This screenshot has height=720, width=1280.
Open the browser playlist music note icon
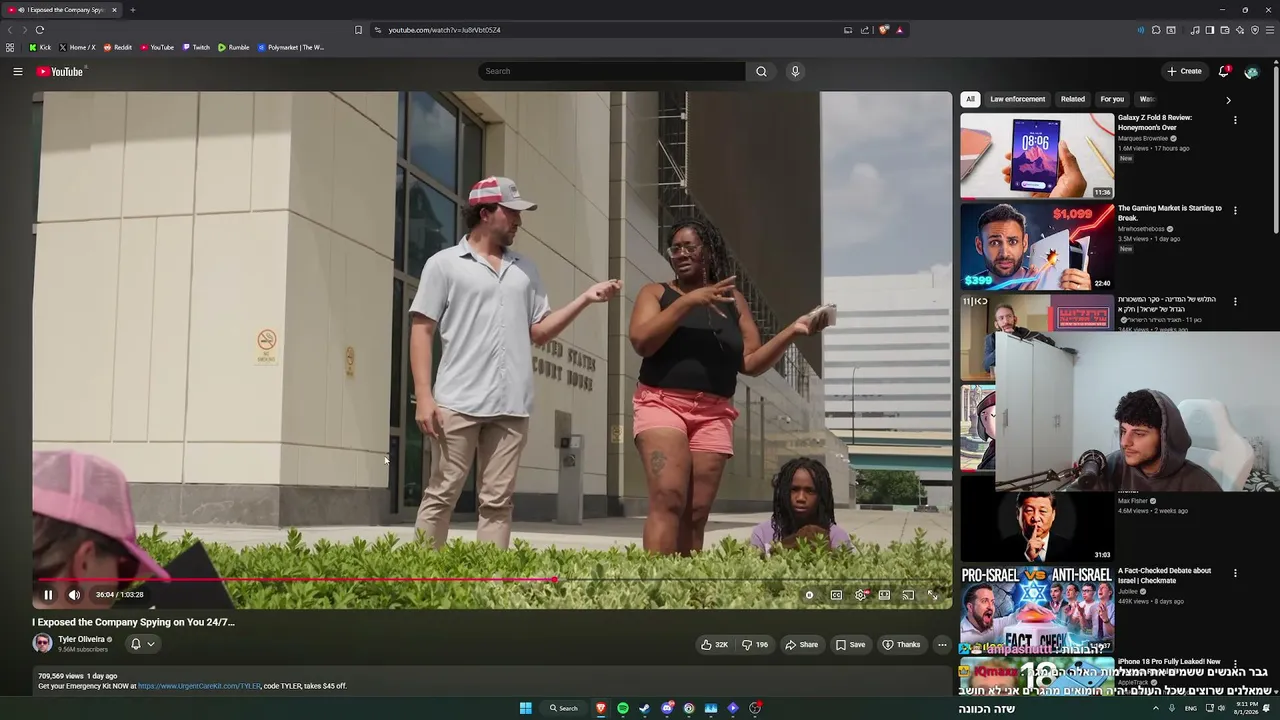[1195, 30]
